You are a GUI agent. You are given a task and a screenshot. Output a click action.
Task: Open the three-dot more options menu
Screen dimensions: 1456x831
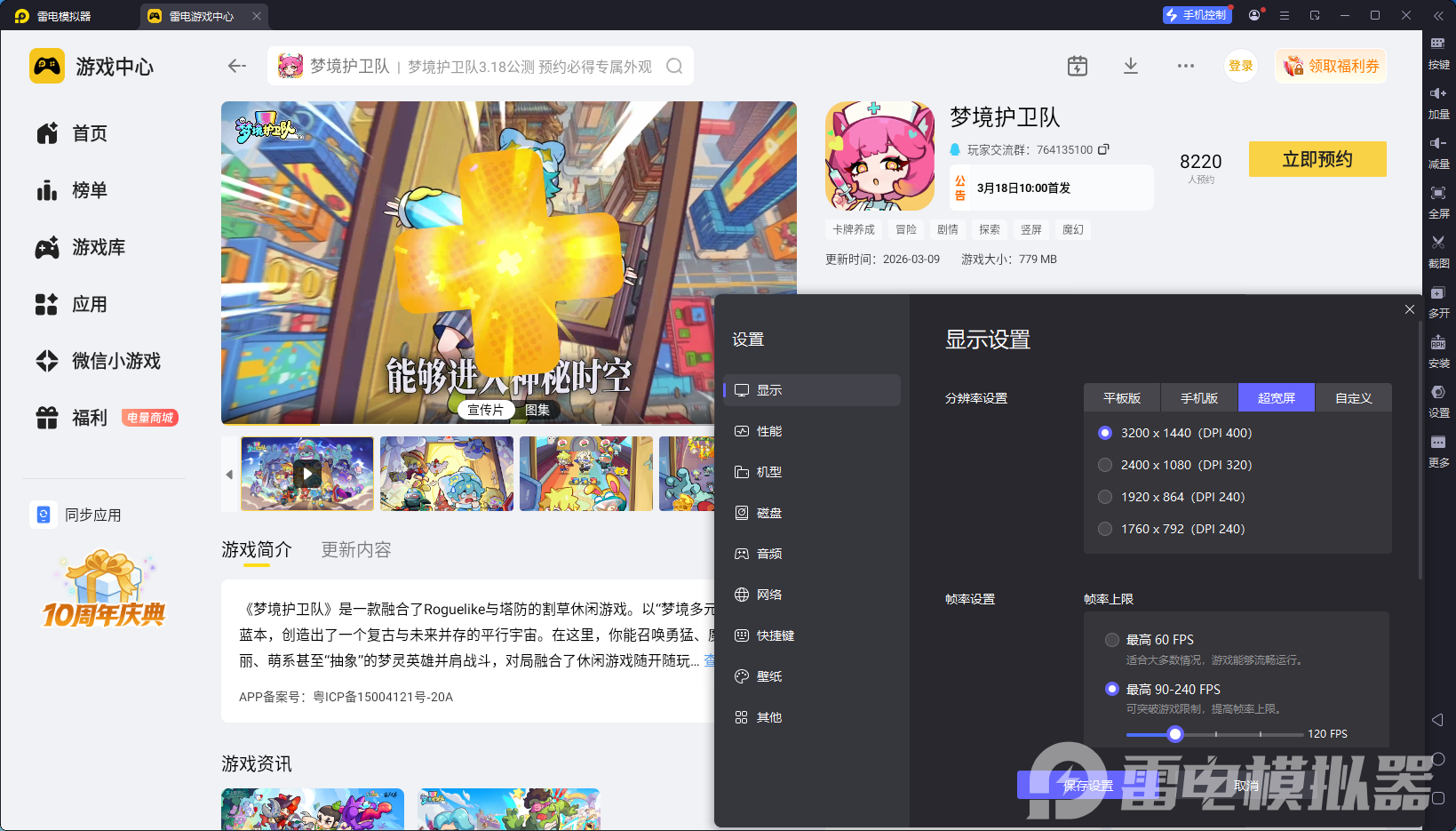1185,66
